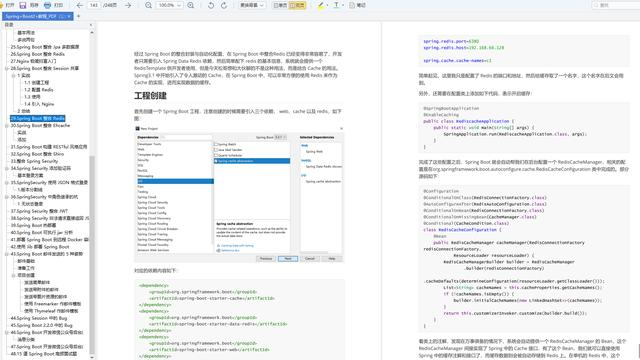Select outline item 27.Nginx
This screenshot has height=360, width=640.
point(33,61)
